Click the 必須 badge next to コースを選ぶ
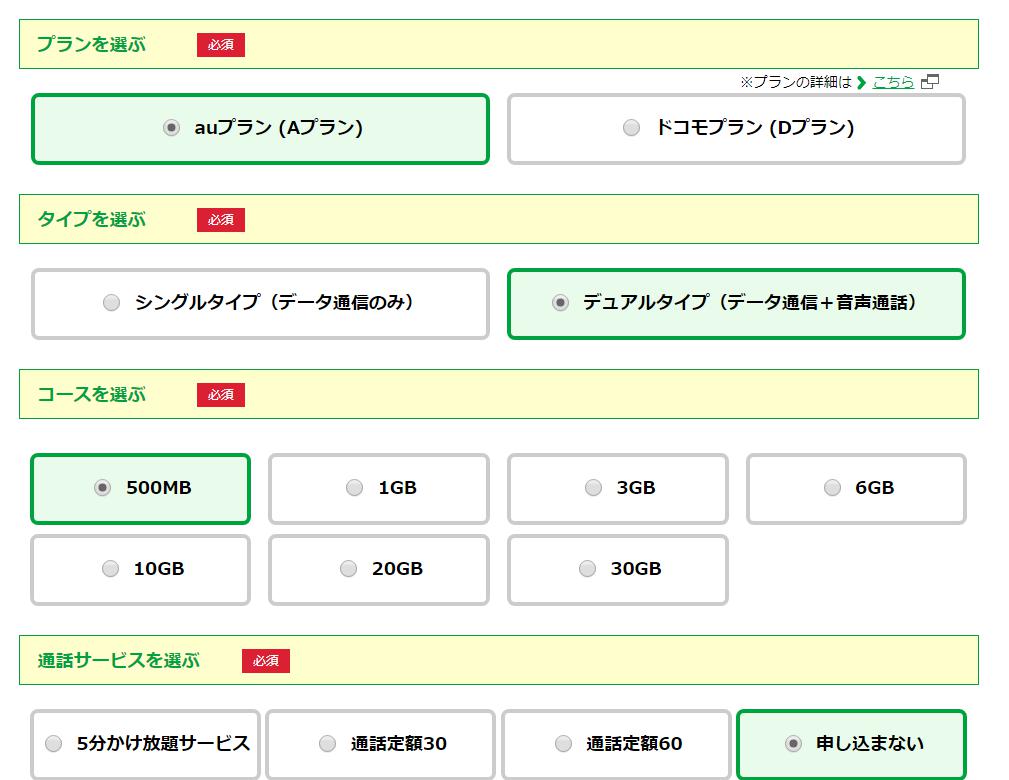The image size is (1009, 780). point(221,395)
